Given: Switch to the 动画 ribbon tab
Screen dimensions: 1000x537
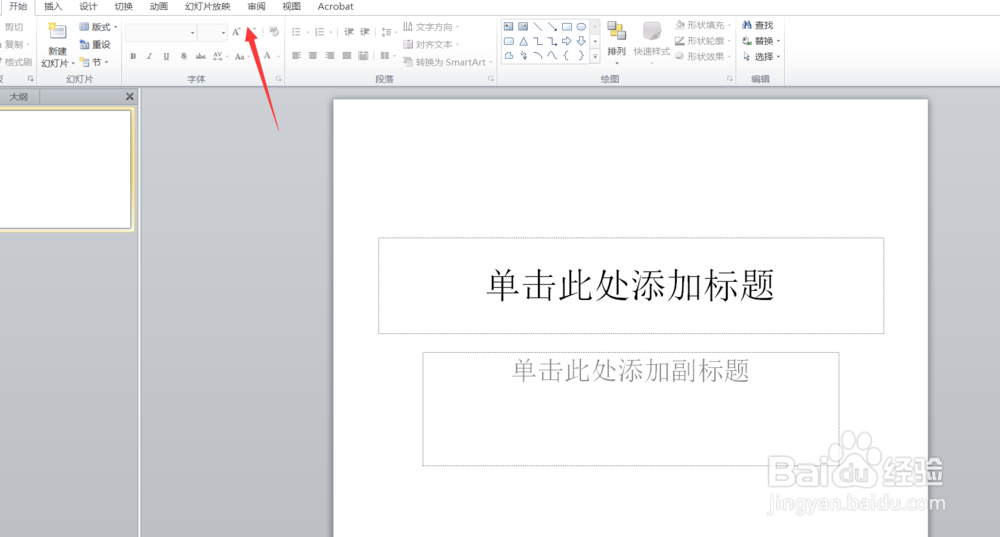Looking at the screenshot, I should coord(159,6).
